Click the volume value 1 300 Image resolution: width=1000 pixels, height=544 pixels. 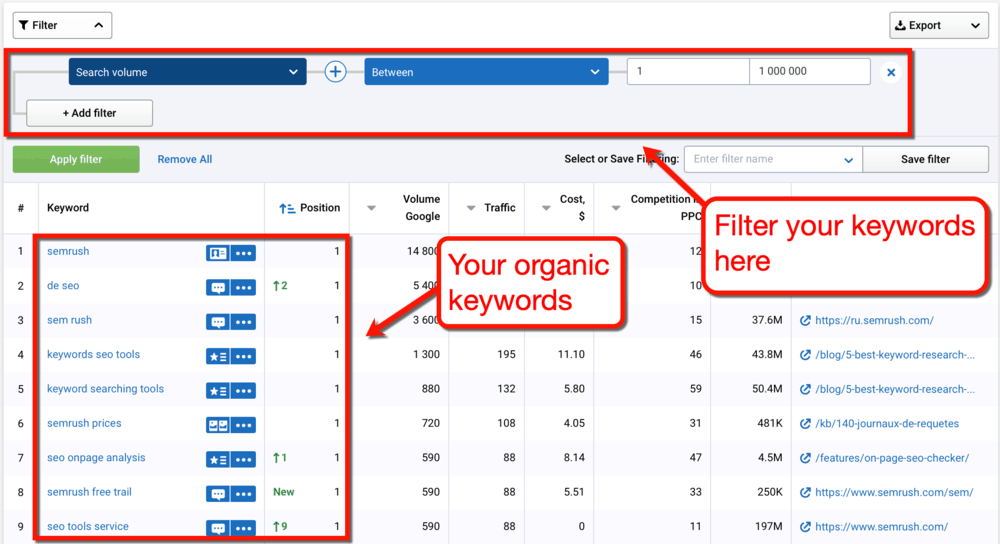tap(427, 355)
